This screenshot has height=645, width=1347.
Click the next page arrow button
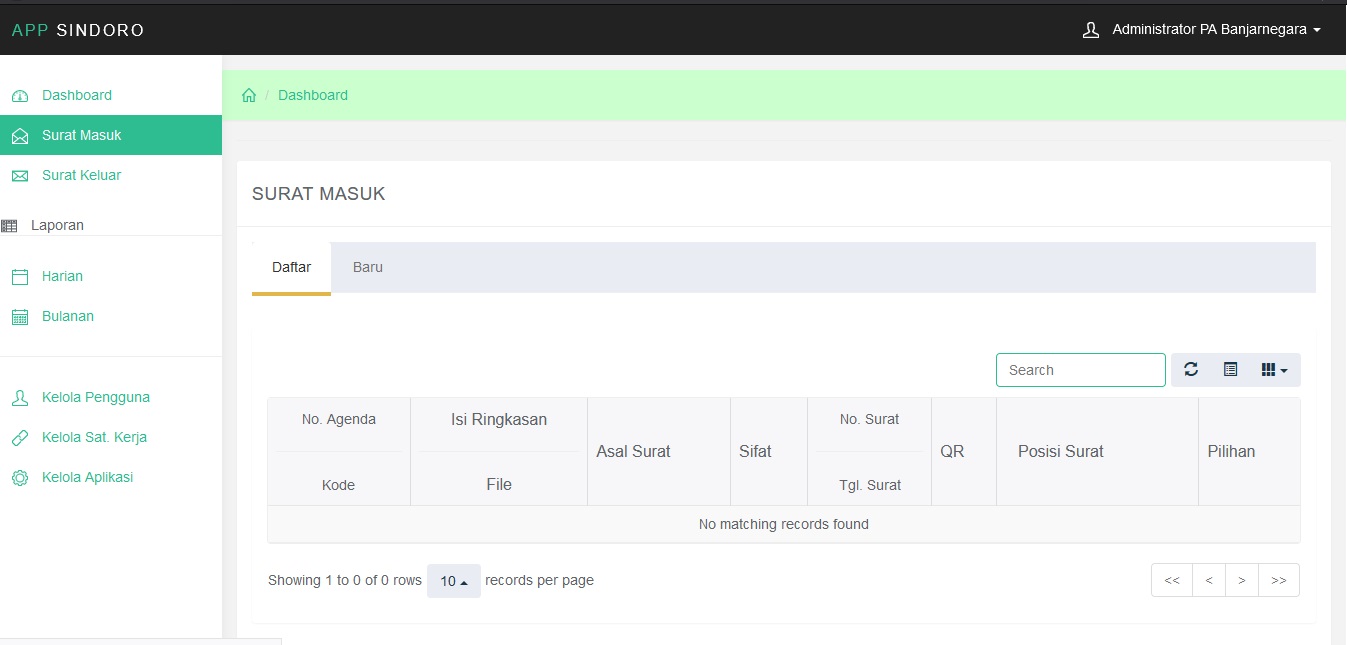coord(1241,580)
